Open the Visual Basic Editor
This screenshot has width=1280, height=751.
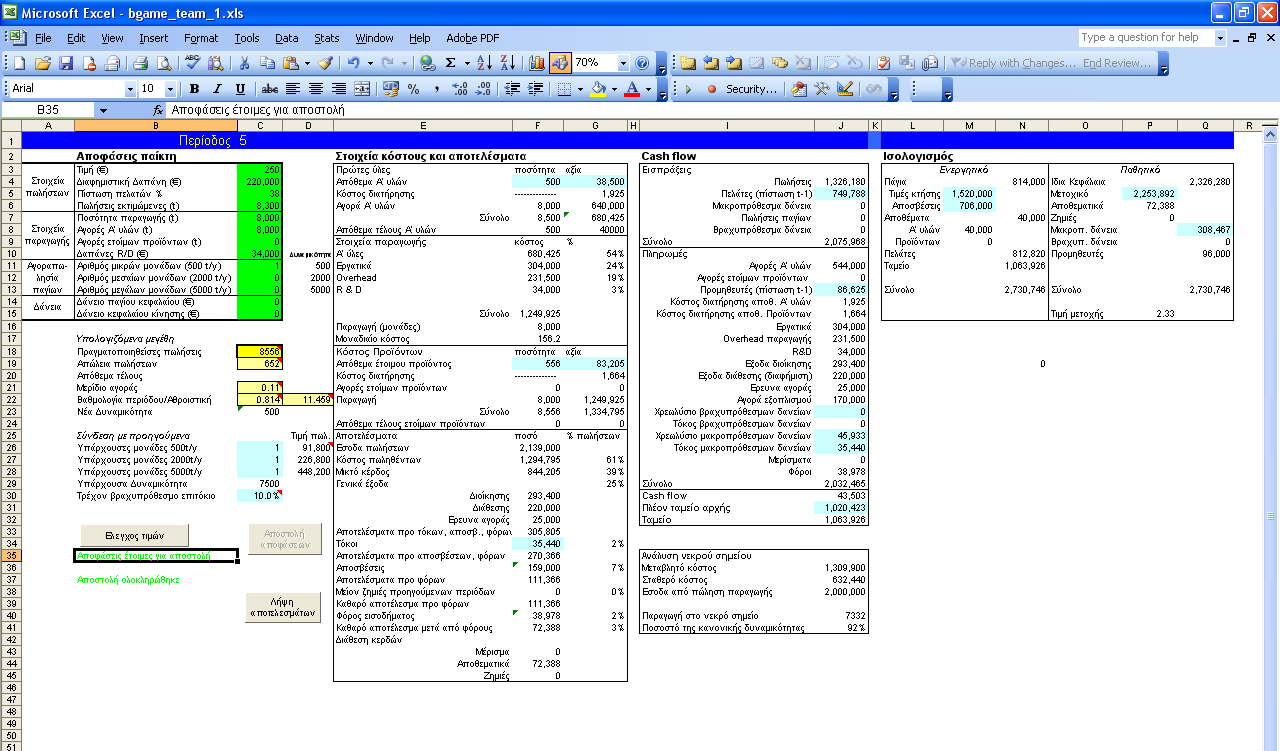click(800, 89)
